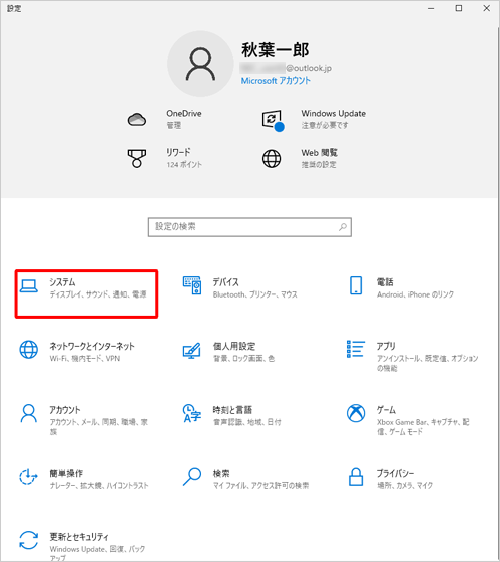Viewport: 500px width, 562px height.
Task: Click the Windows Update status icon
Action: (x=272, y=121)
